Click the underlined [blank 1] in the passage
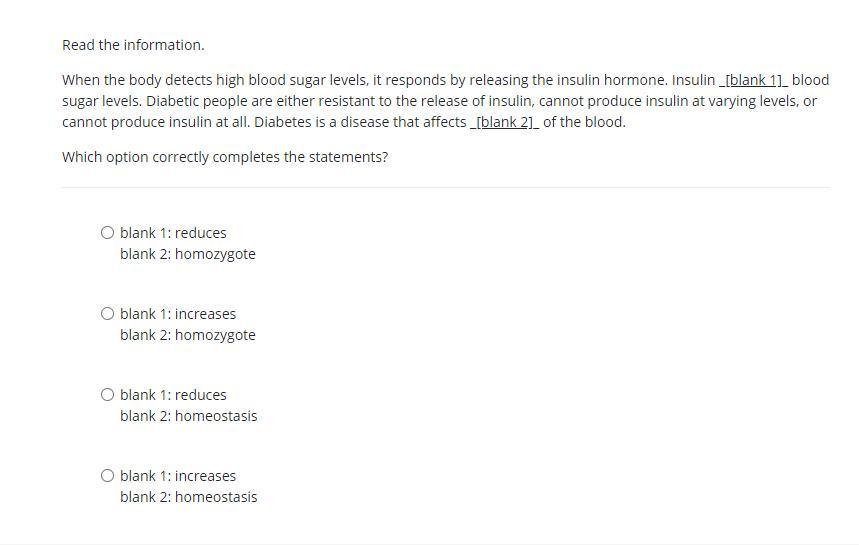Viewport: 859px width, 545px height. (x=754, y=80)
